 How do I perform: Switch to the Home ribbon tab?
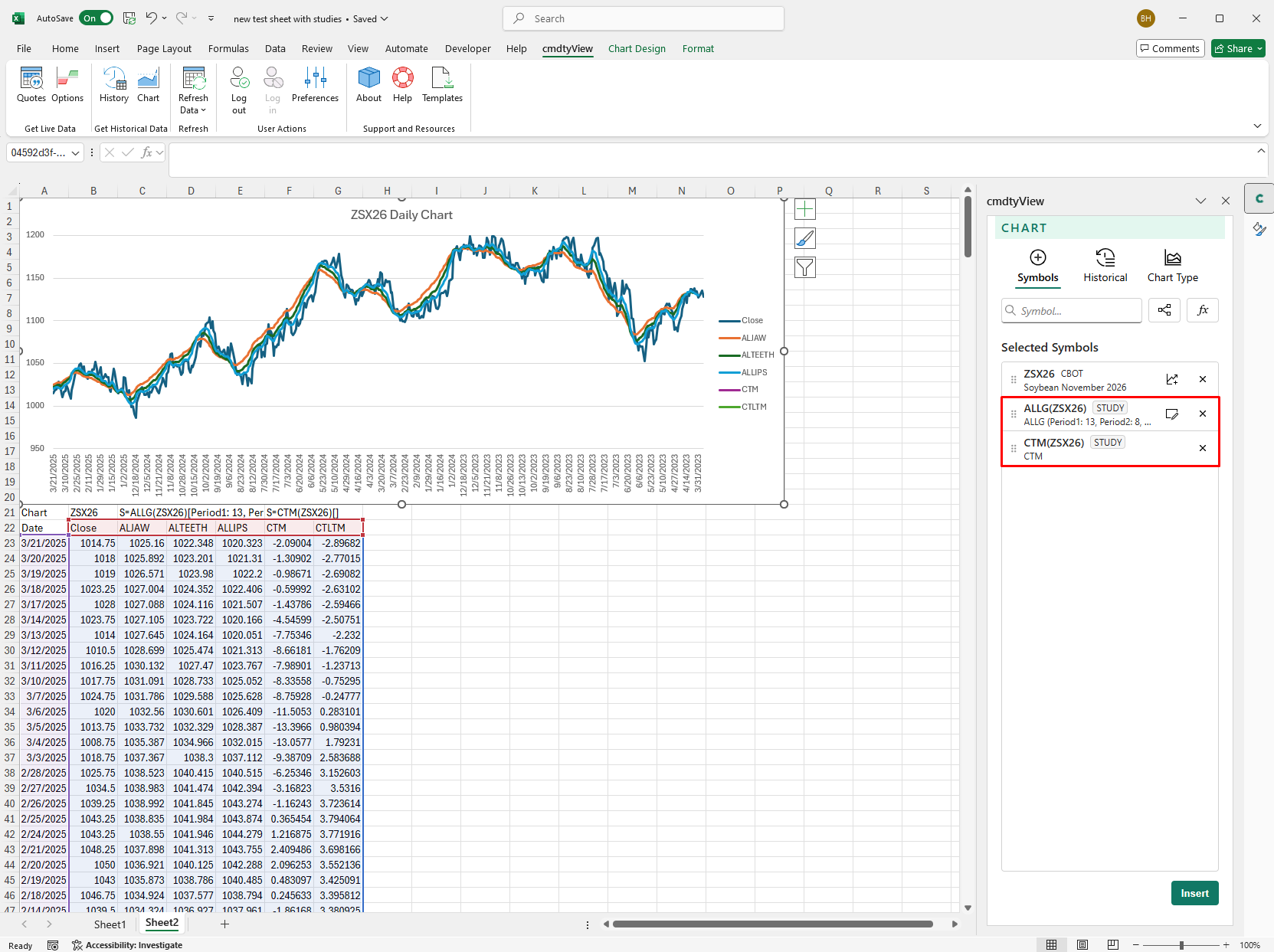tap(65, 48)
